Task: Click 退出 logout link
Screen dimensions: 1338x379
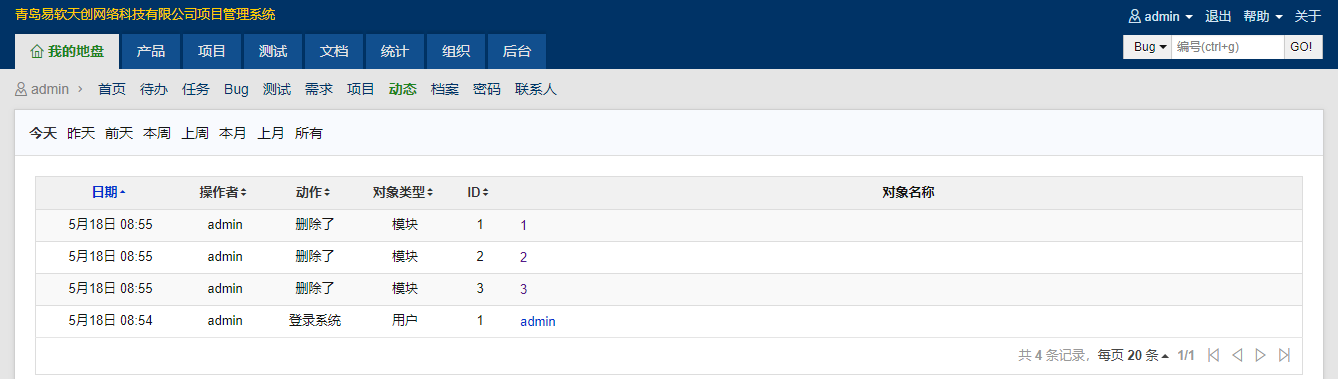Action: tap(1218, 16)
